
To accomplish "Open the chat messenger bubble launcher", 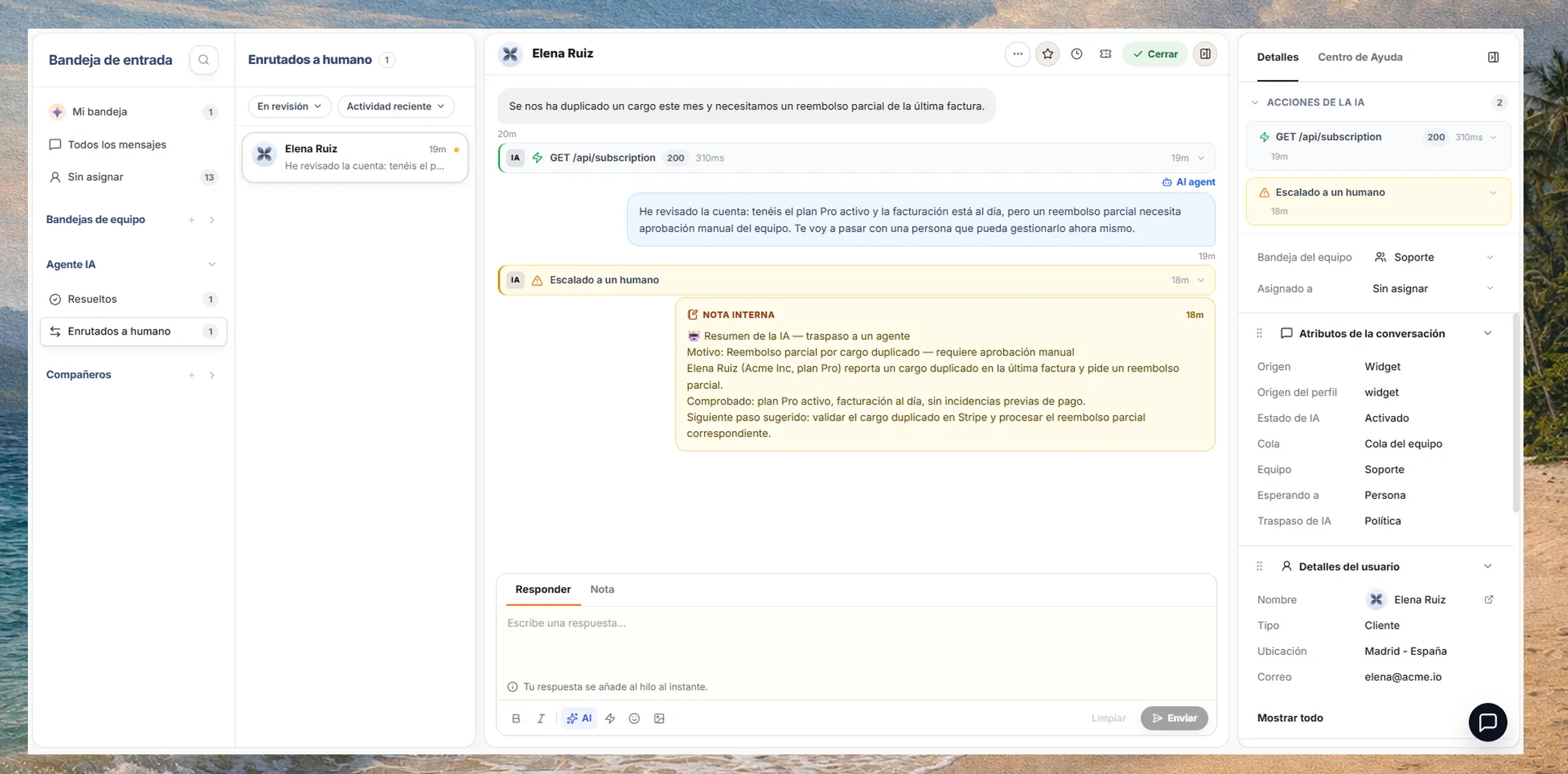I will tap(1487, 722).
